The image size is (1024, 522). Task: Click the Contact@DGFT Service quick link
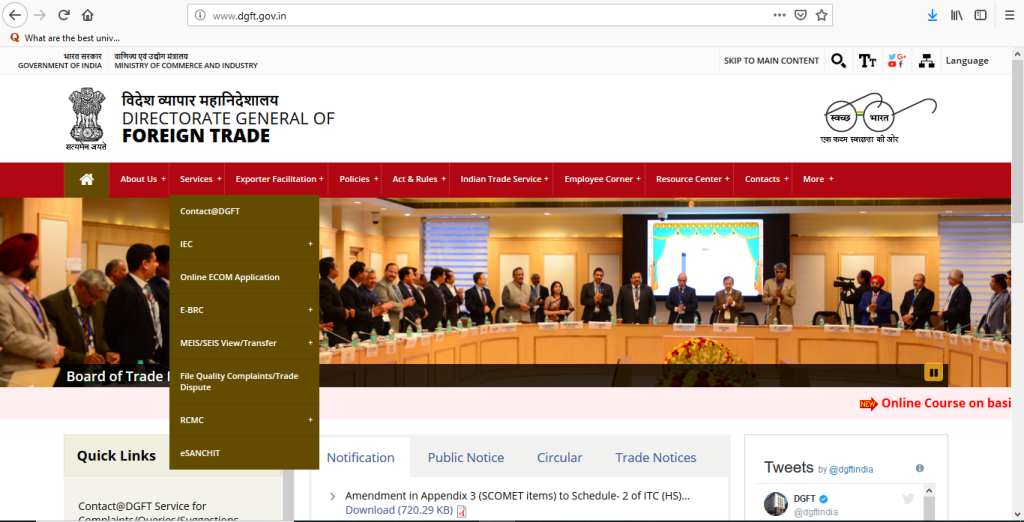click(x=158, y=512)
